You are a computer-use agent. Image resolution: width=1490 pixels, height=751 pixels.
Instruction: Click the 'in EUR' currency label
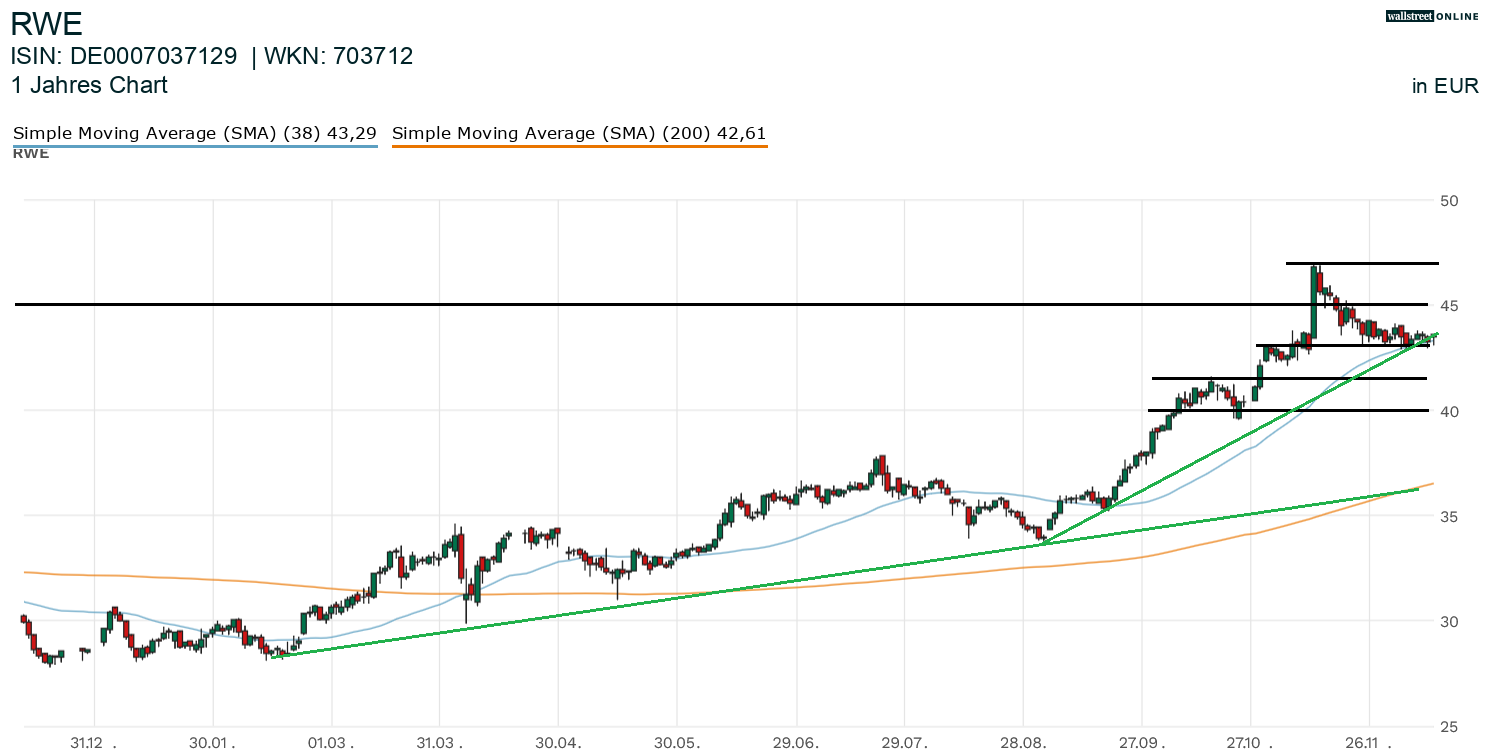pos(1444,86)
